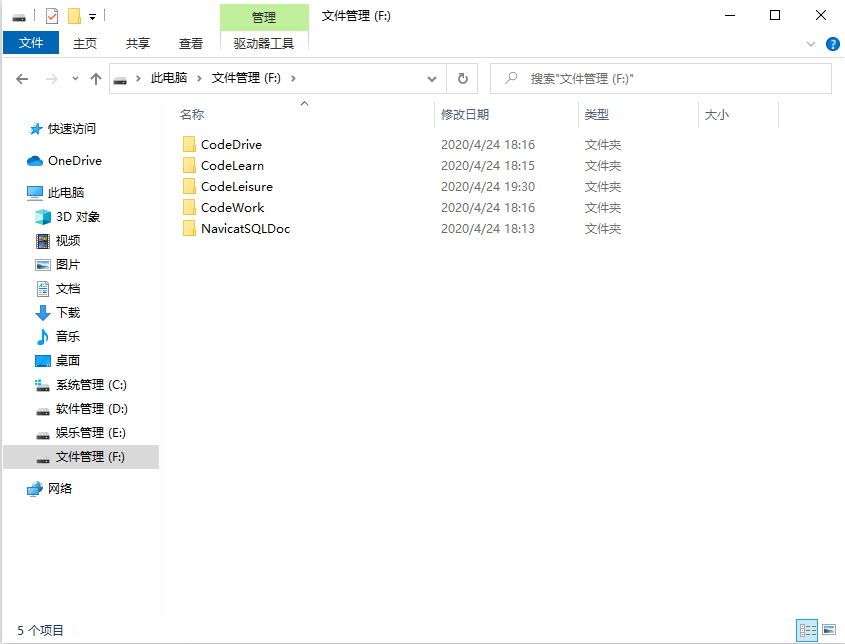Image resolution: width=845 pixels, height=644 pixels.
Task: Select the CodeLeisure folder icon
Action: coord(189,186)
